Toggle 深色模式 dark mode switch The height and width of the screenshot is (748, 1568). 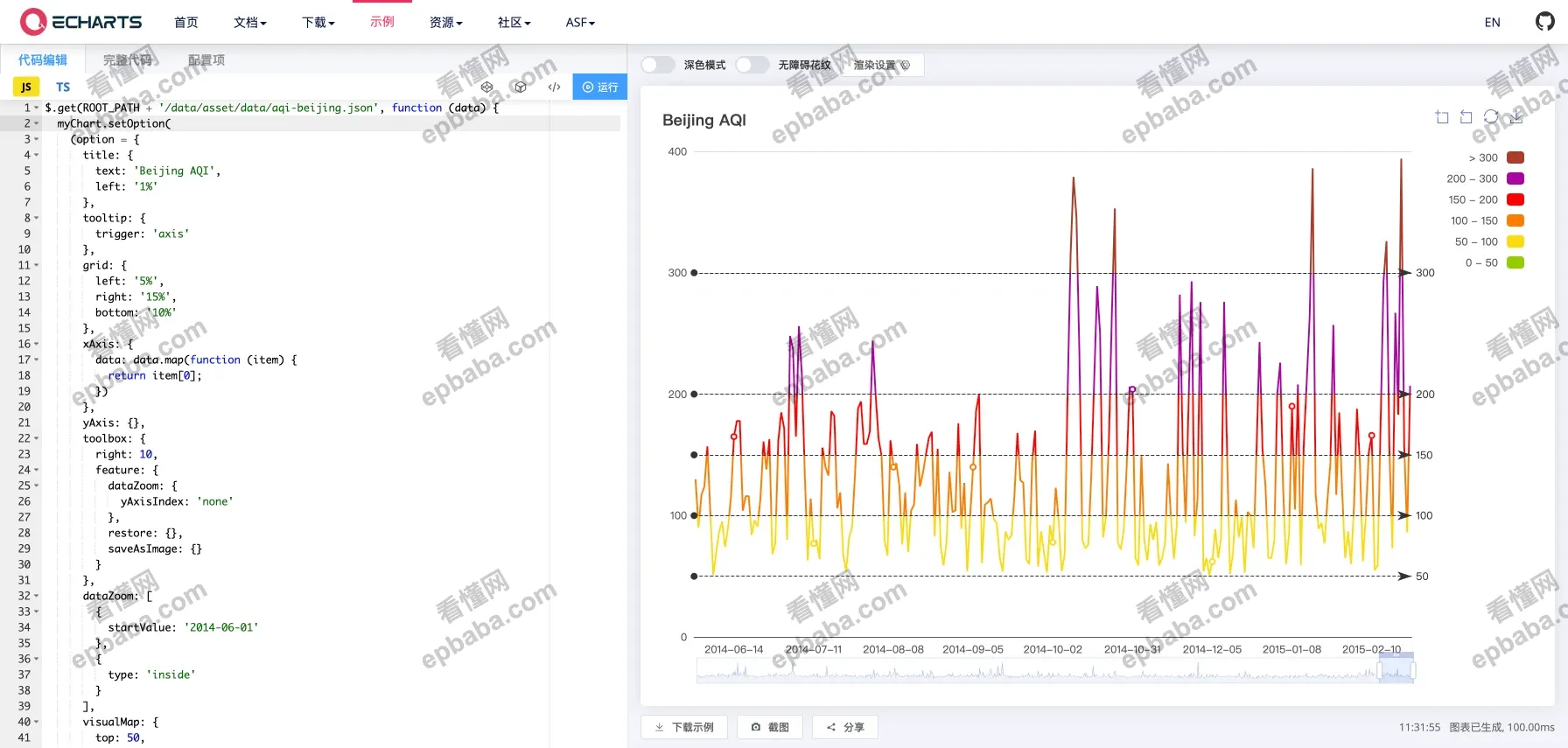point(657,65)
